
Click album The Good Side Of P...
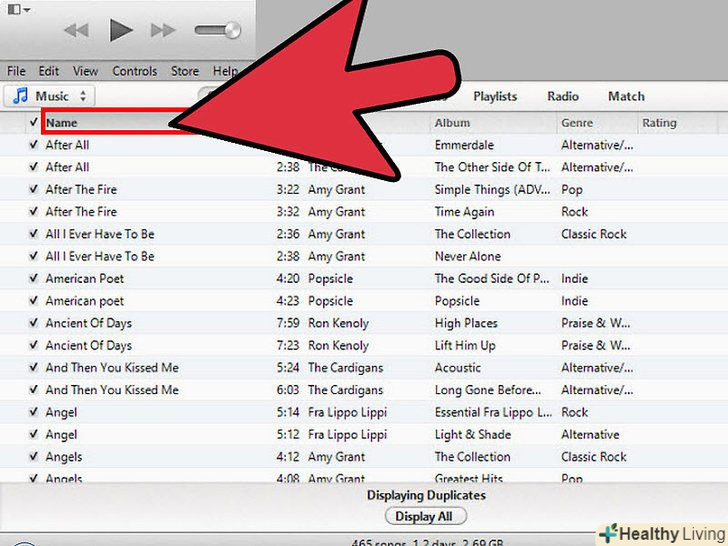pyautogui.click(x=492, y=279)
